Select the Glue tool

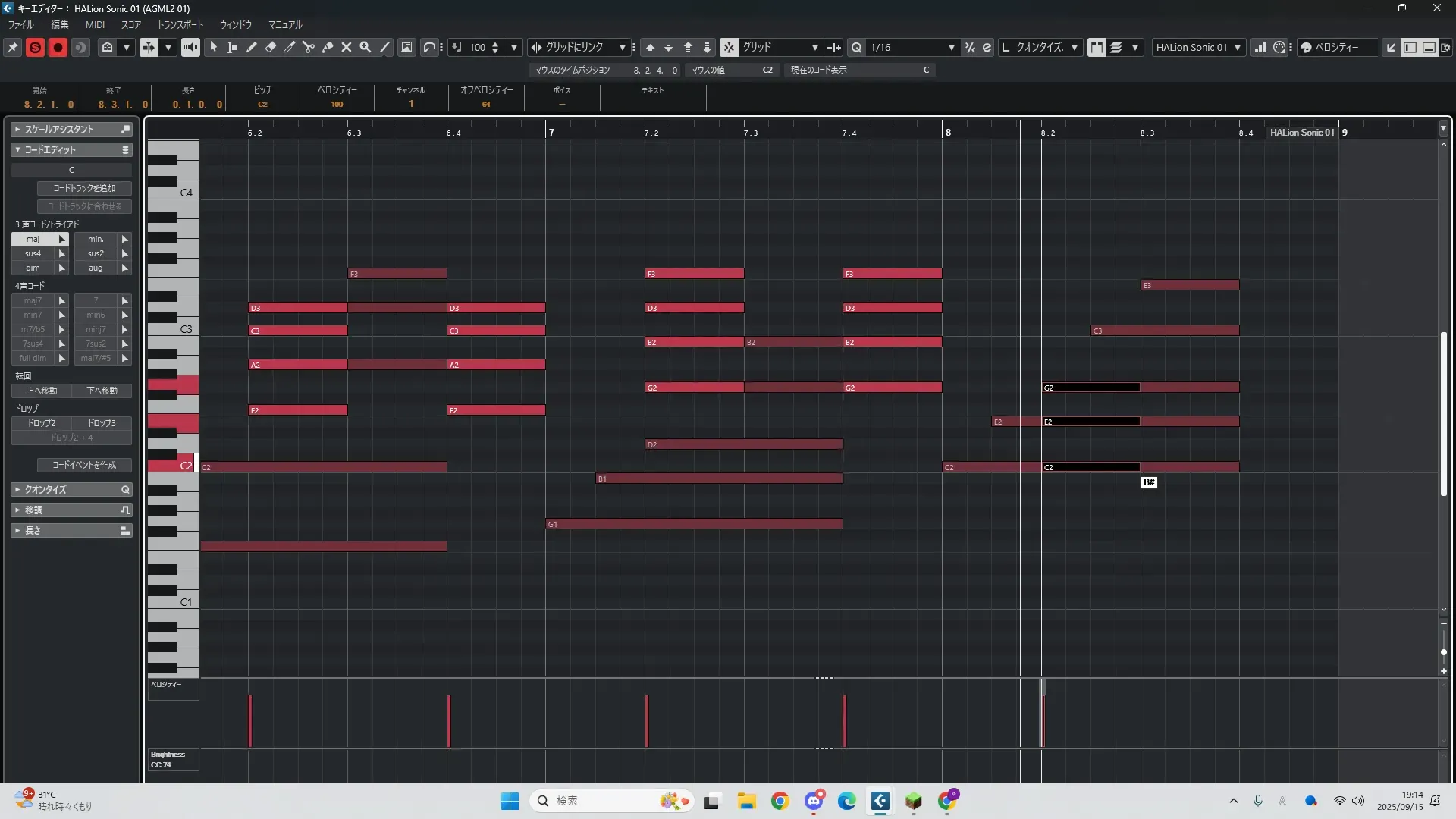[x=328, y=47]
